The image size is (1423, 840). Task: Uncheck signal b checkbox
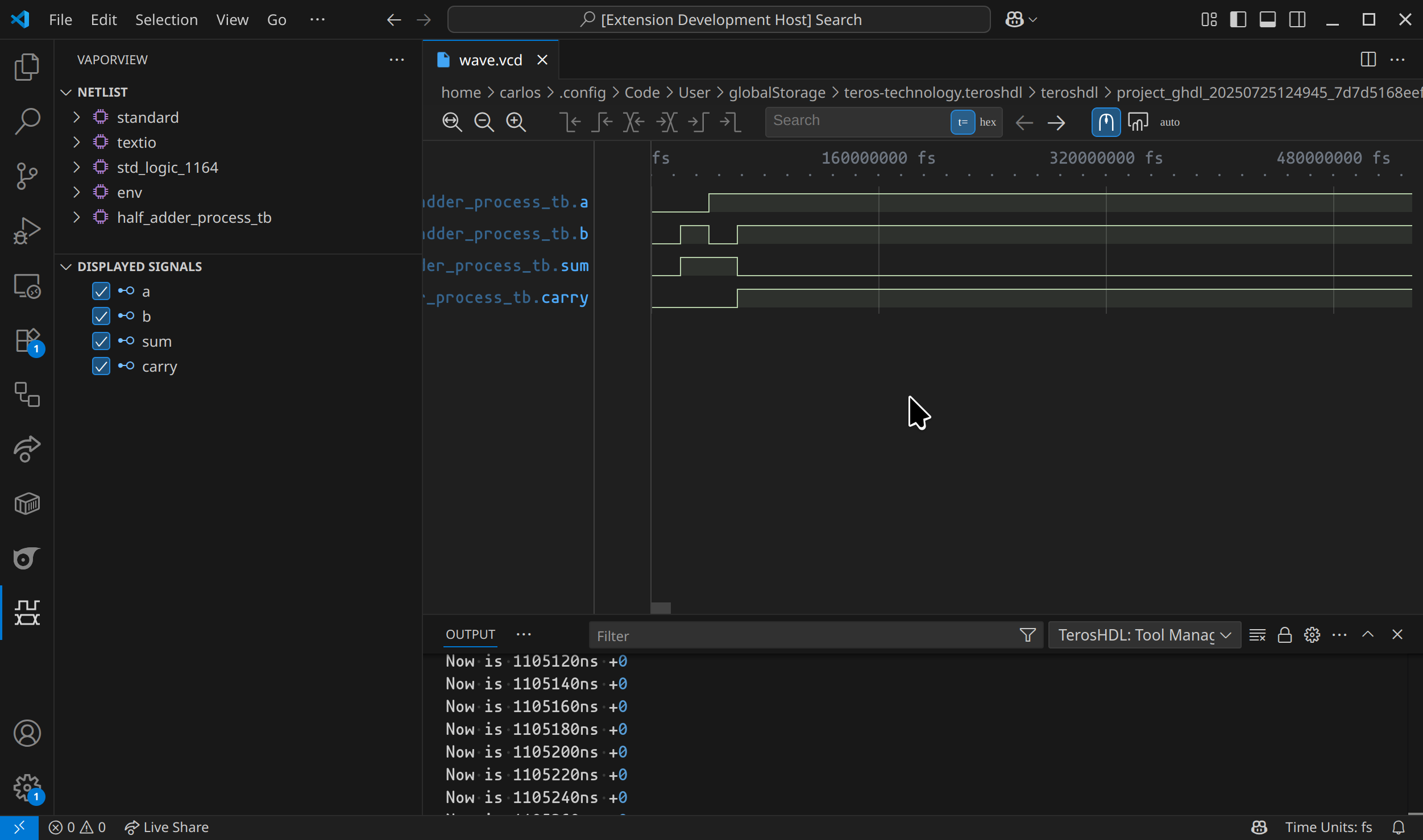(101, 316)
